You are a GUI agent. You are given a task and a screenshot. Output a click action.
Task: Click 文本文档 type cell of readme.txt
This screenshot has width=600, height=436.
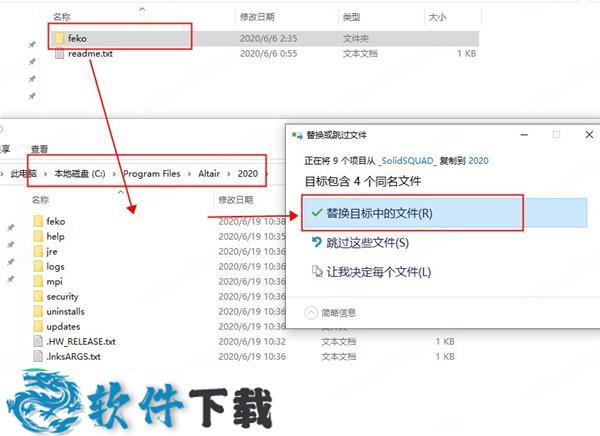(360, 54)
